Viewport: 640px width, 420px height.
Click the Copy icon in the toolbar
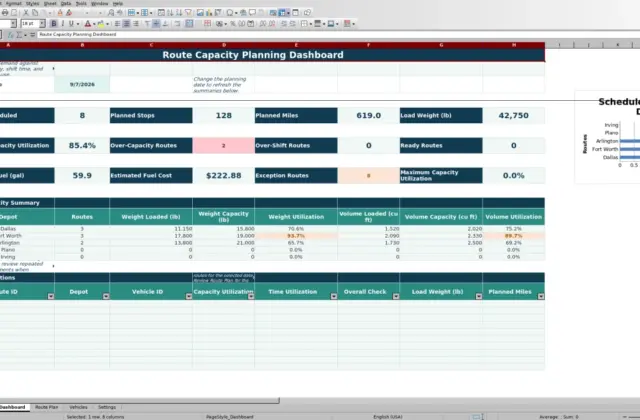[x=35, y=13]
